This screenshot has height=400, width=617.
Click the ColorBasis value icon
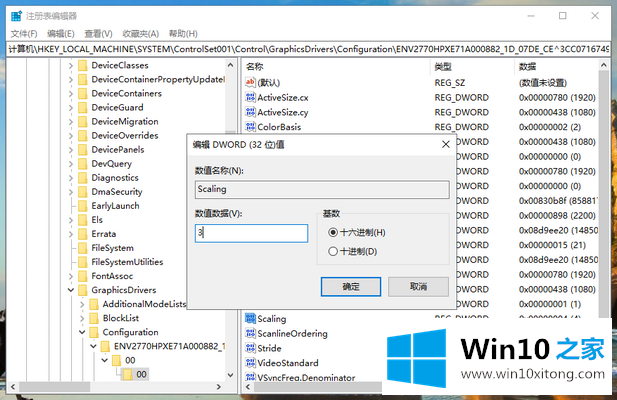click(250, 127)
